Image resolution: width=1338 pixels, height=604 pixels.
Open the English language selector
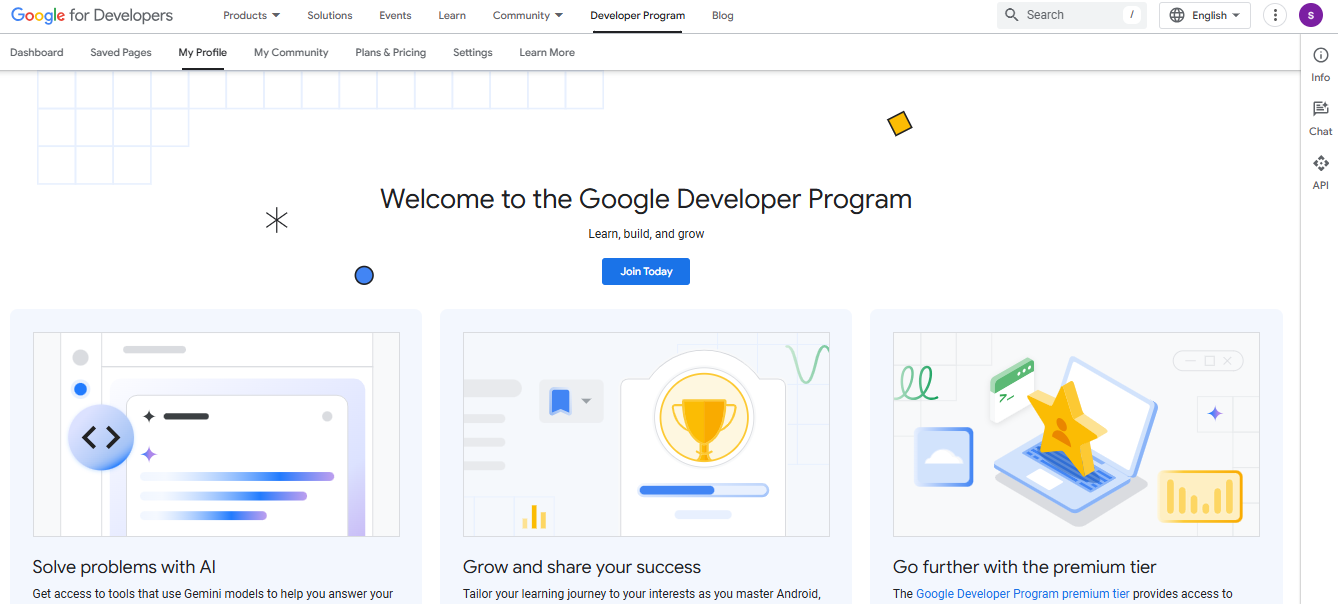[x=1205, y=15]
